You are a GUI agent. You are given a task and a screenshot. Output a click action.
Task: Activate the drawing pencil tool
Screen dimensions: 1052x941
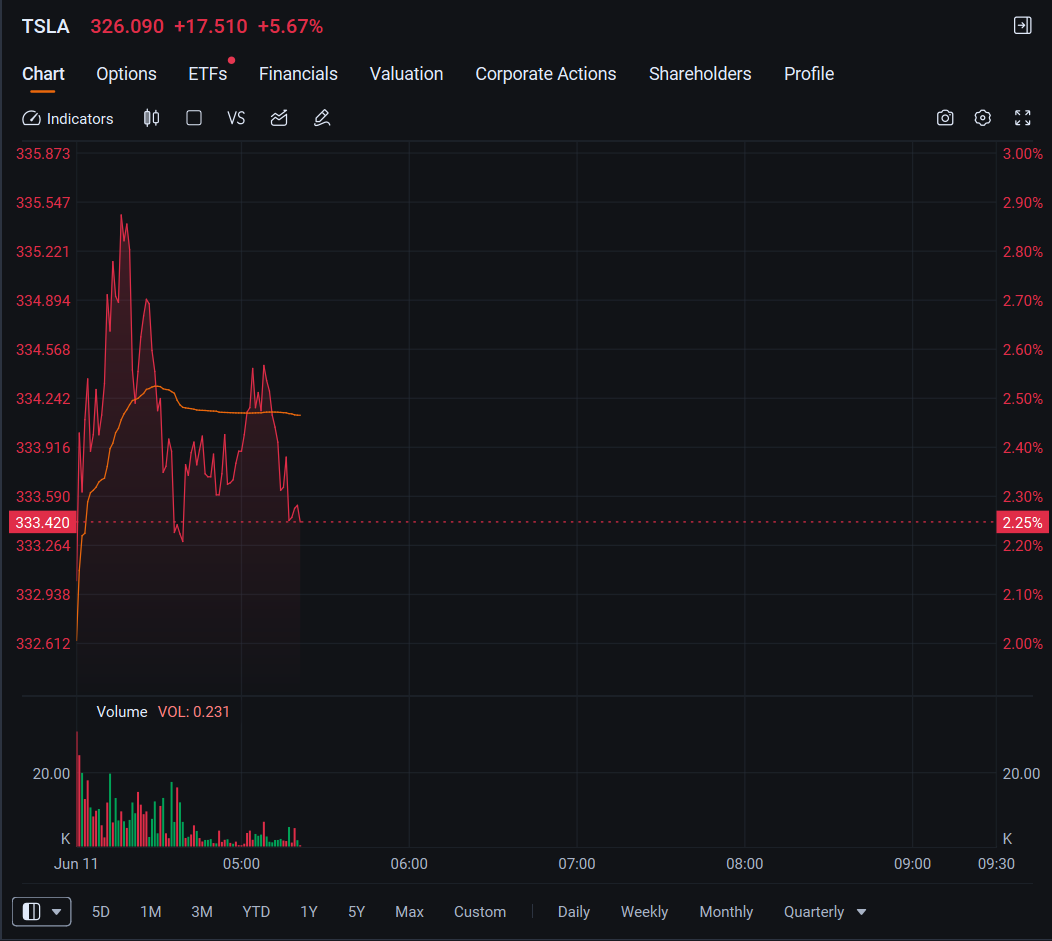(x=322, y=119)
